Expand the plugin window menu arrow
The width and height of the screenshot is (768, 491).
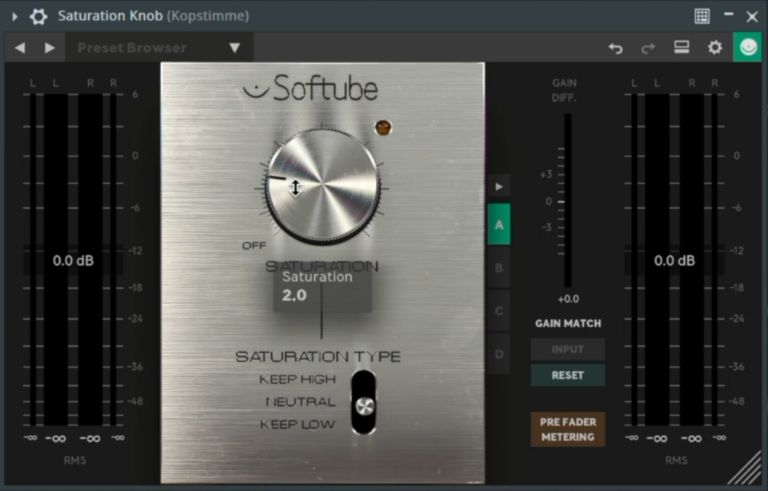tap(15, 16)
